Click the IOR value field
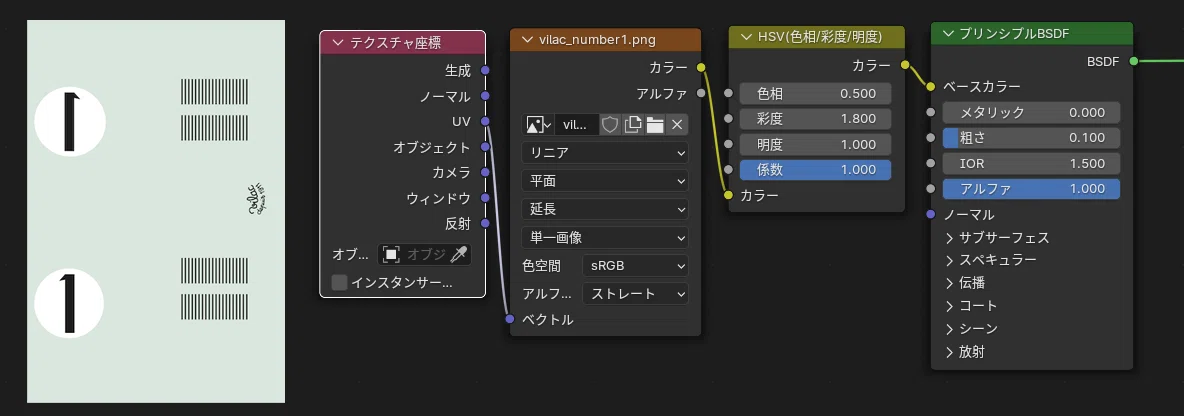The height and width of the screenshot is (416, 1184). tap(1031, 163)
